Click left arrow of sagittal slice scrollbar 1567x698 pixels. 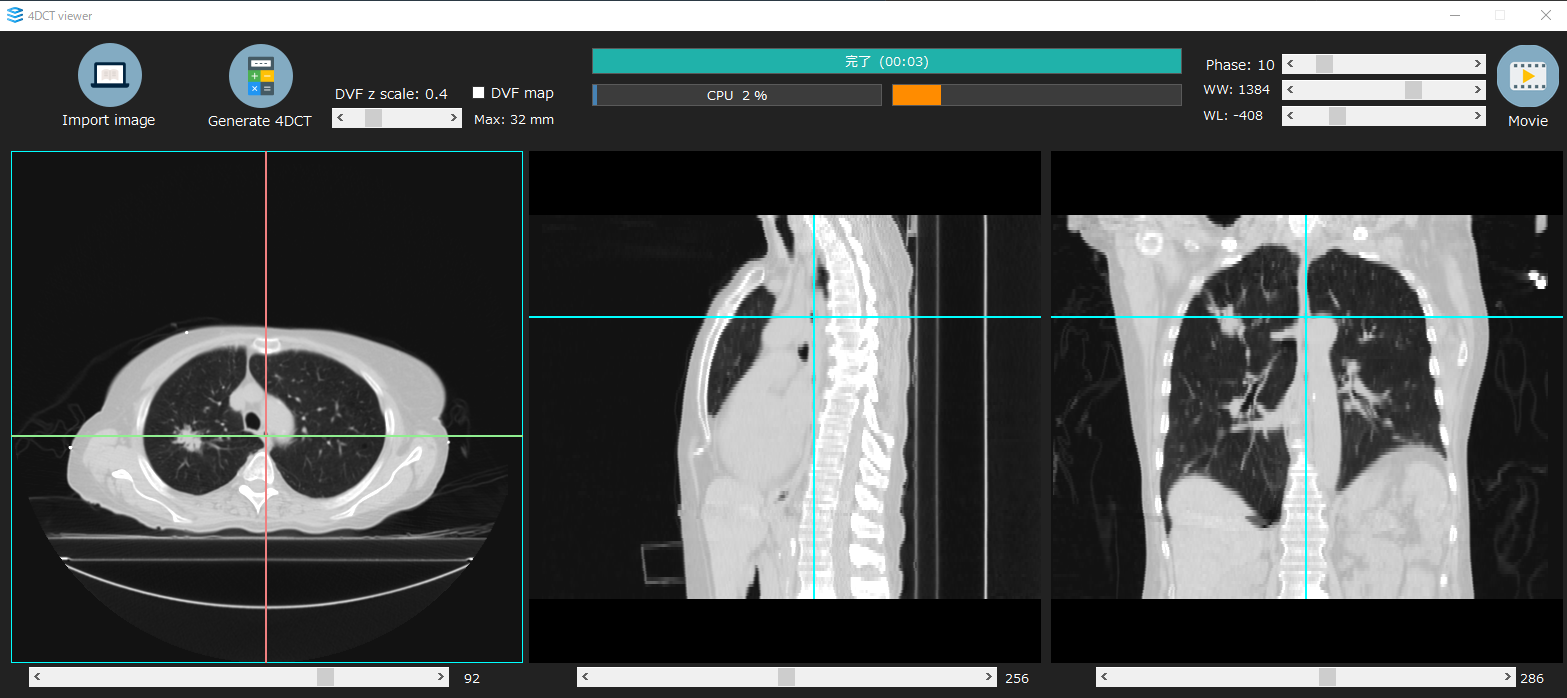pos(585,677)
